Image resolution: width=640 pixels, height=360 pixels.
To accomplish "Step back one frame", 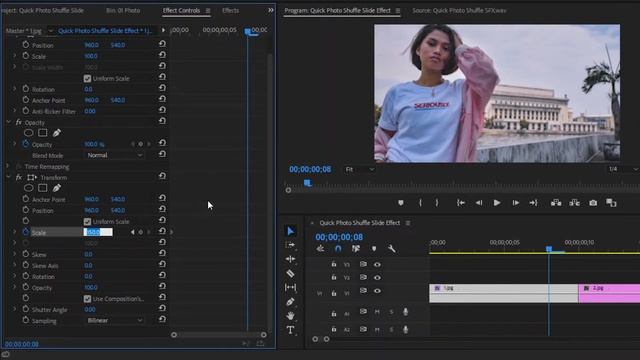I will point(479,202).
